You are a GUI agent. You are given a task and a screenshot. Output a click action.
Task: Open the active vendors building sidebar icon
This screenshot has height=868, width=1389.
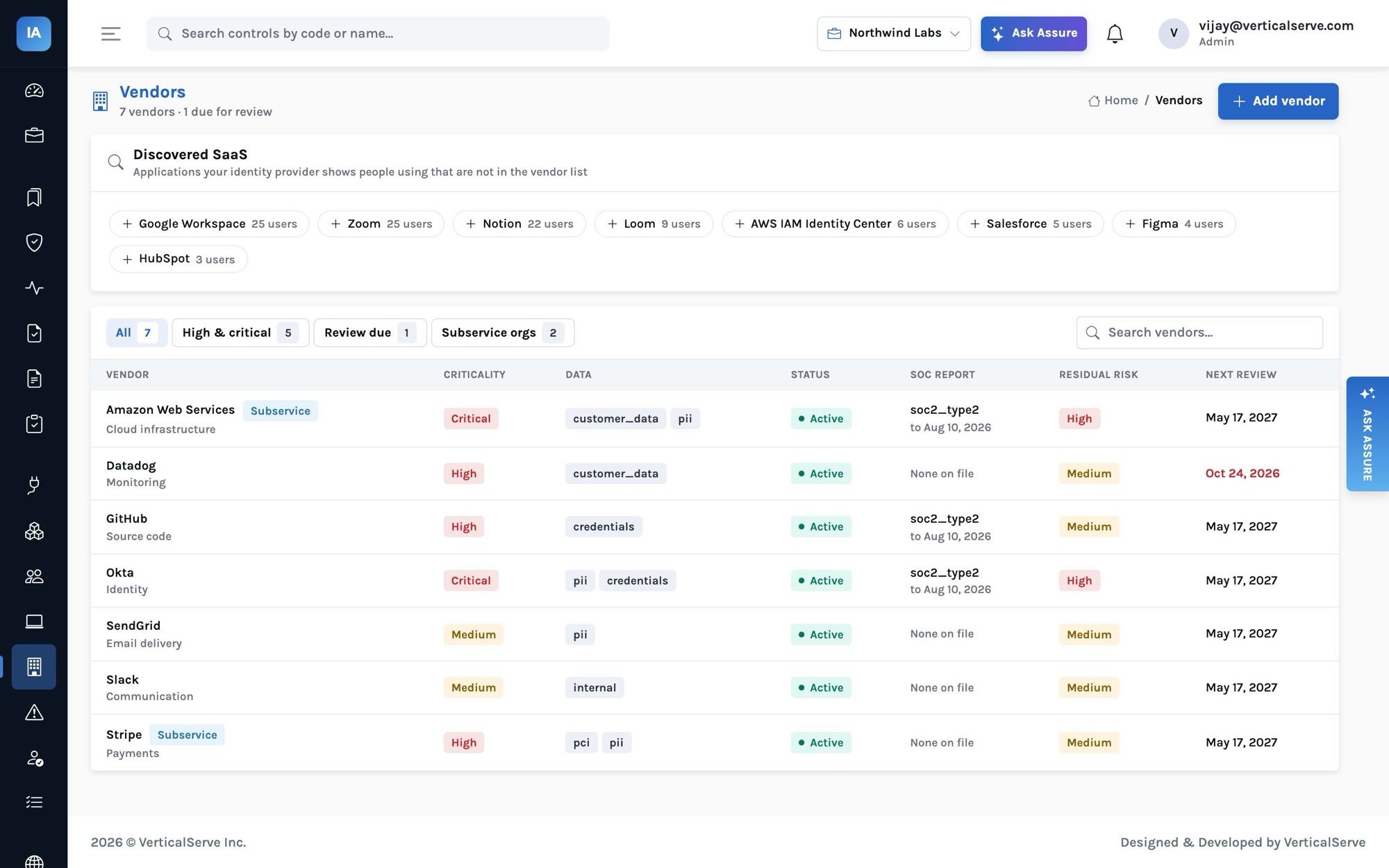34,667
